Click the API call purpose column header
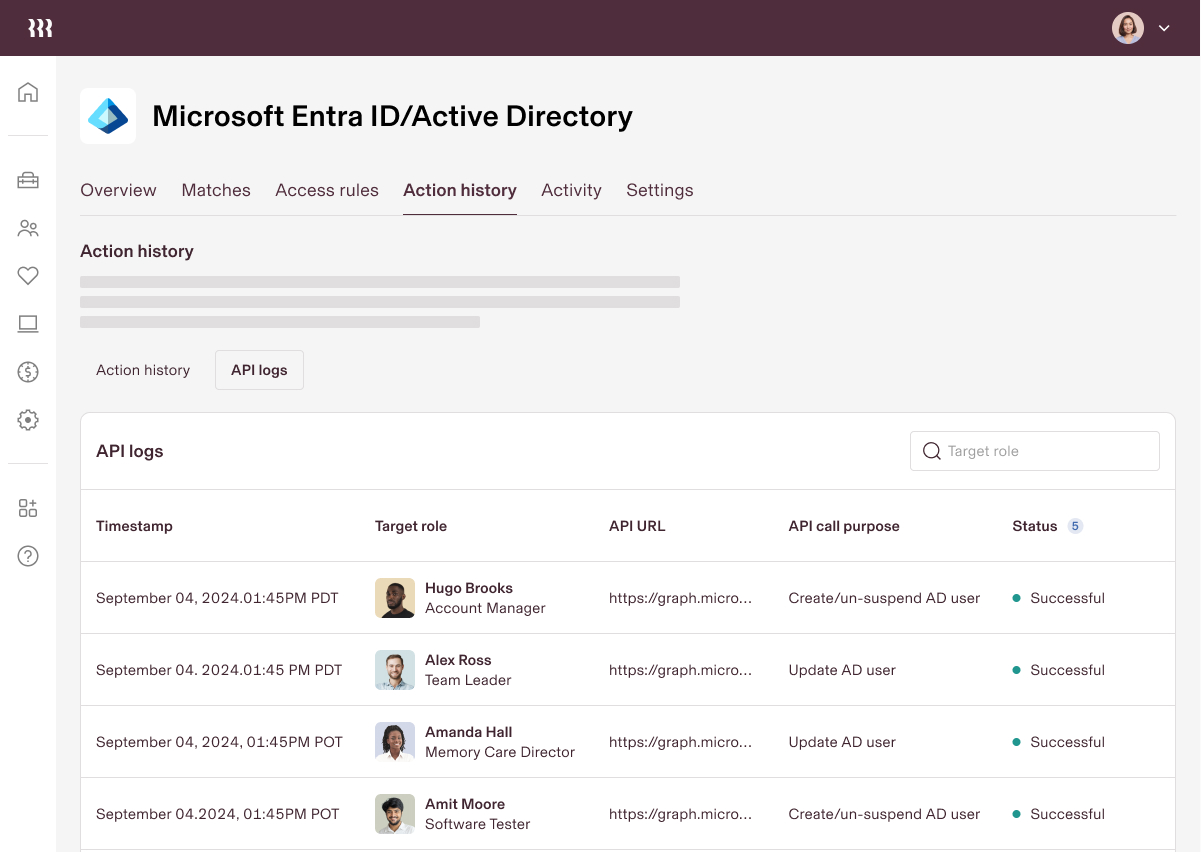1201x852 pixels. pyautogui.click(x=844, y=526)
